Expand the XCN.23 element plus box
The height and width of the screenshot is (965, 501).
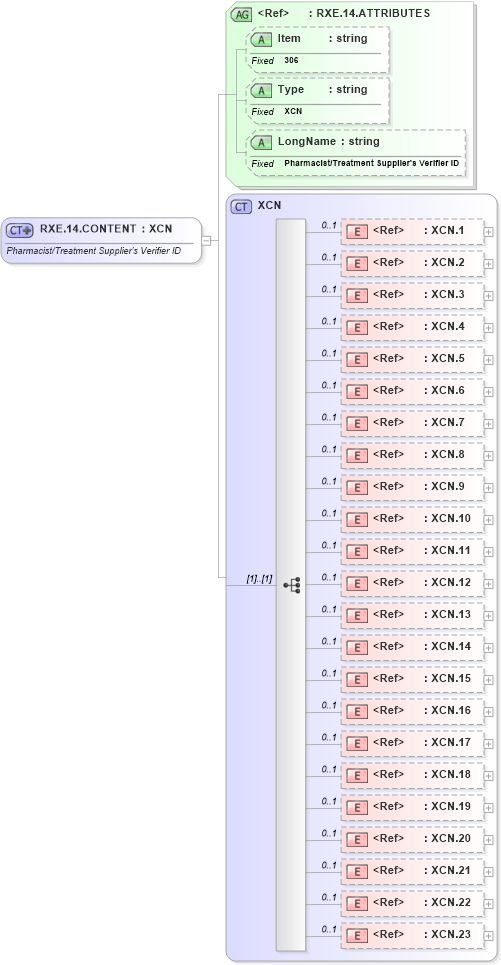point(488,936)
